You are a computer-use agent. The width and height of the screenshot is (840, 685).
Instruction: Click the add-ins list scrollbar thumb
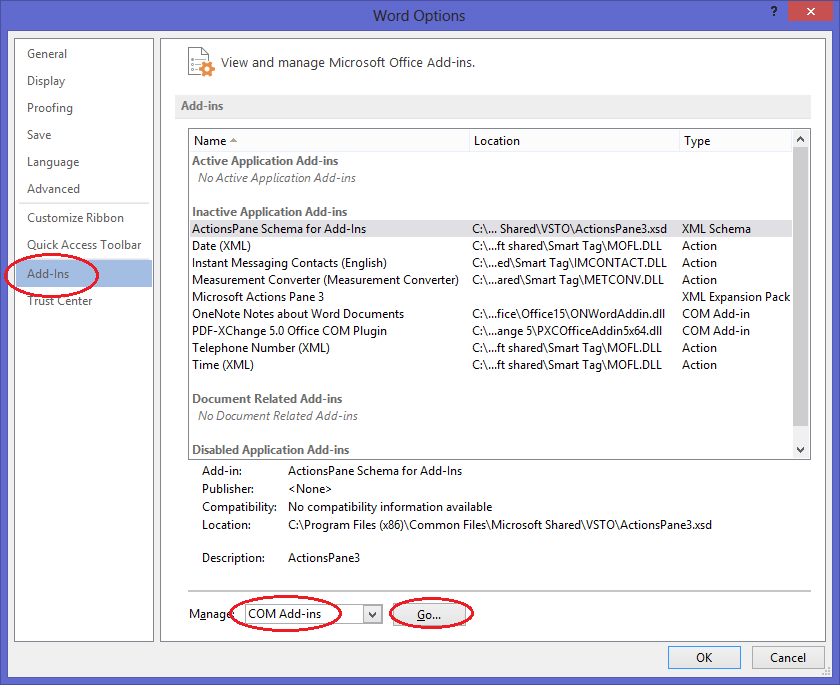pos(800,287)
